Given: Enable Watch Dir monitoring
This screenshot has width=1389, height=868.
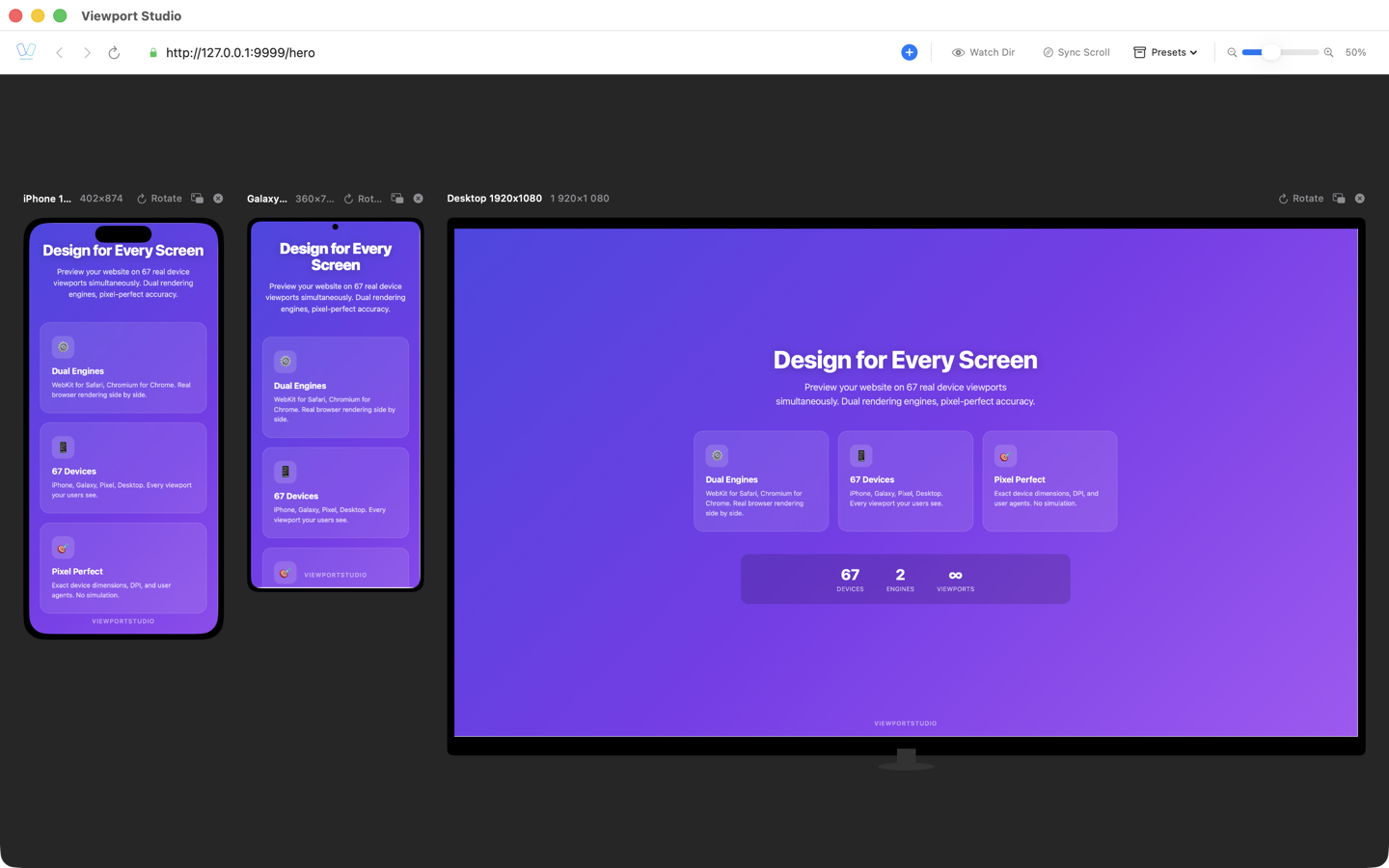Looking at the screenshot, I should click(x=983, y=52).
